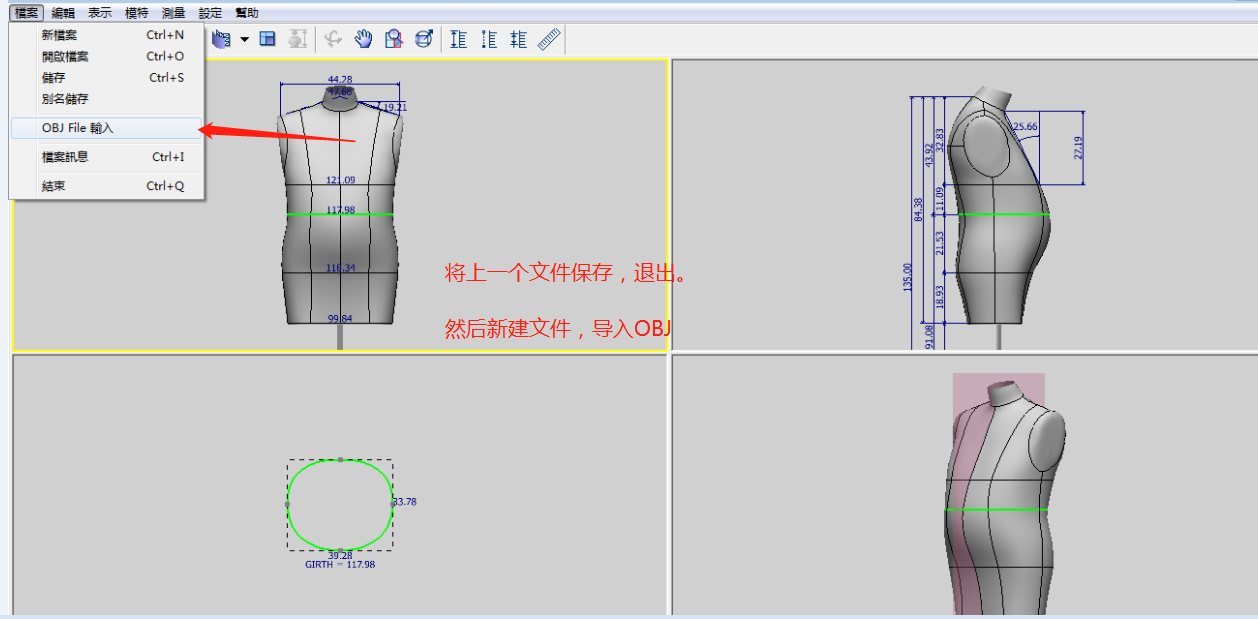
Task: Click the GIRTH = 117.98 label
Action: pyautogui.click(x=340, y=565)
